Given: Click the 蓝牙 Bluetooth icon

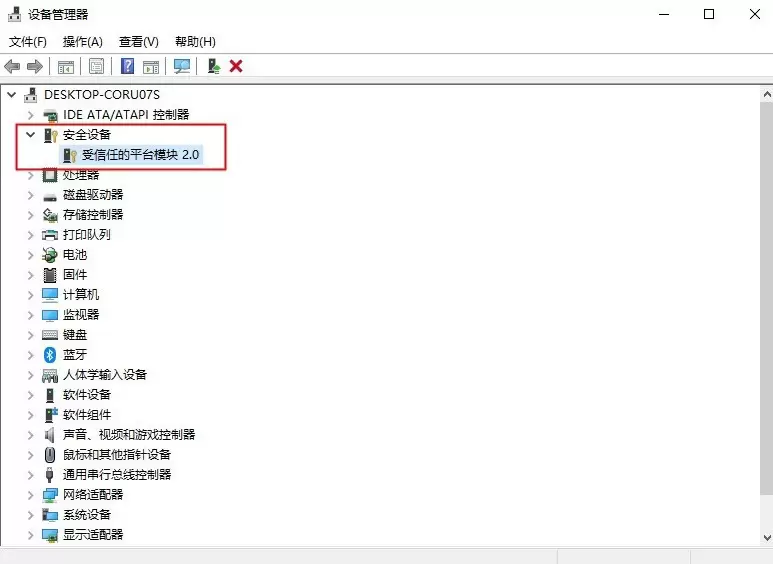Looking at the screenshot, I should coord(50,354).
